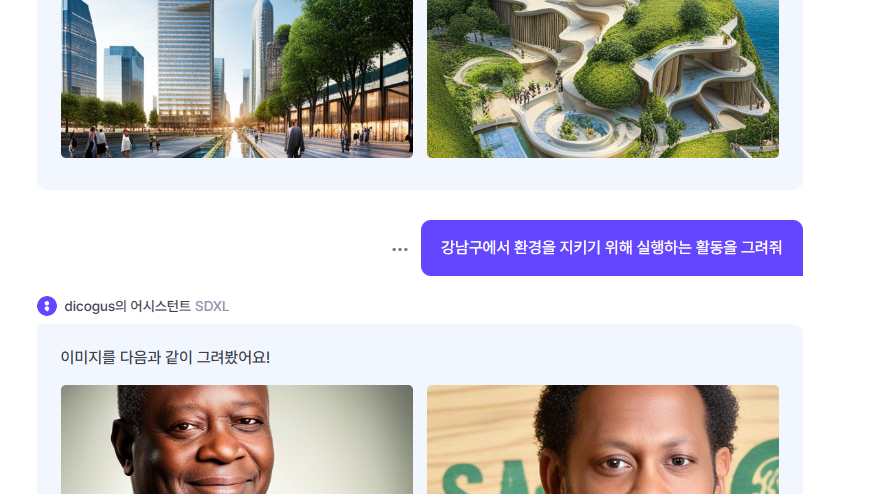This screenshot has width=879, height=494.
Task: Click the dicogus의 어시스턴트 name label
Action: click(127, 306)
